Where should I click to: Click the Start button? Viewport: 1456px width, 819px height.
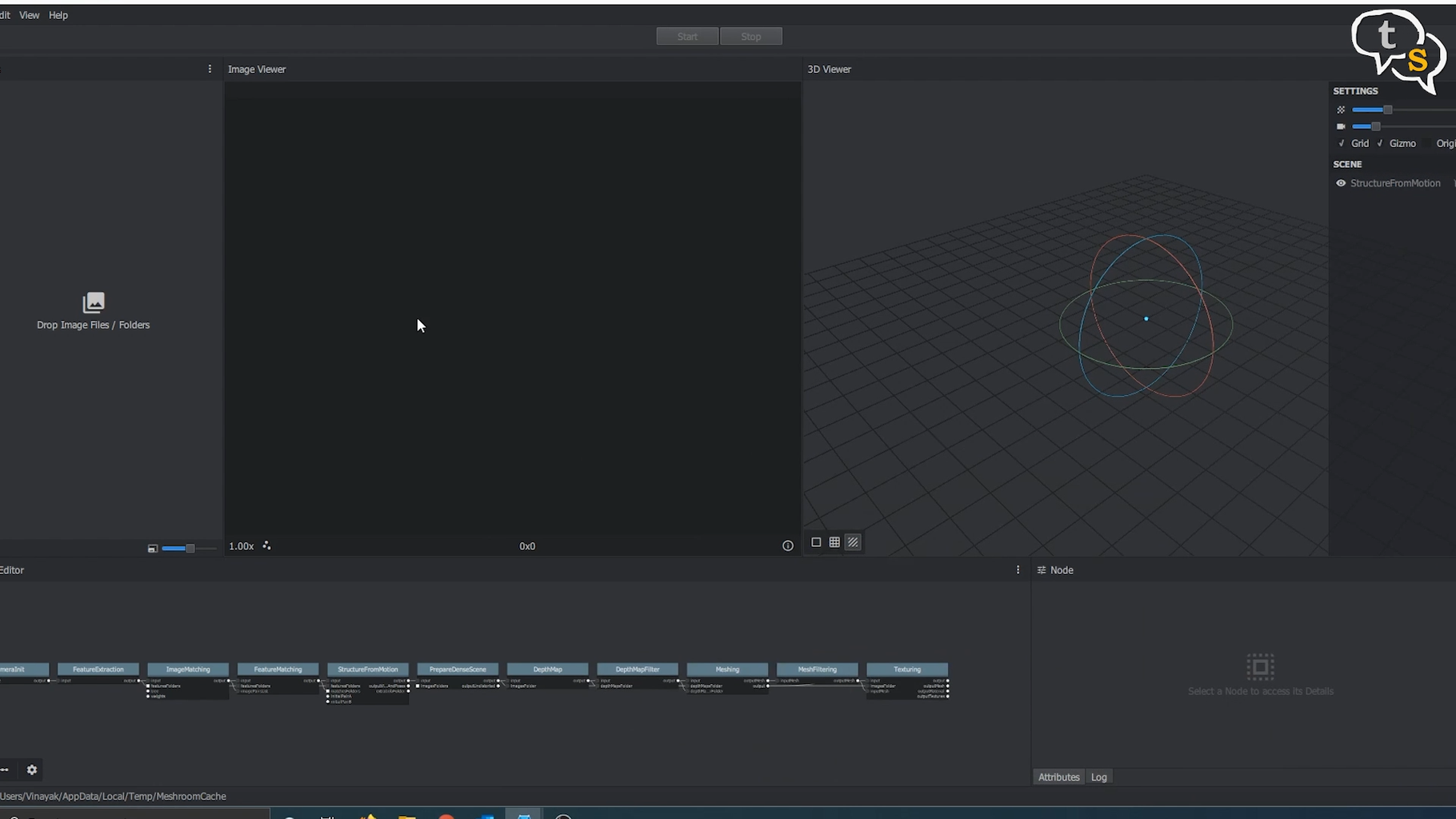pos(687,36)
